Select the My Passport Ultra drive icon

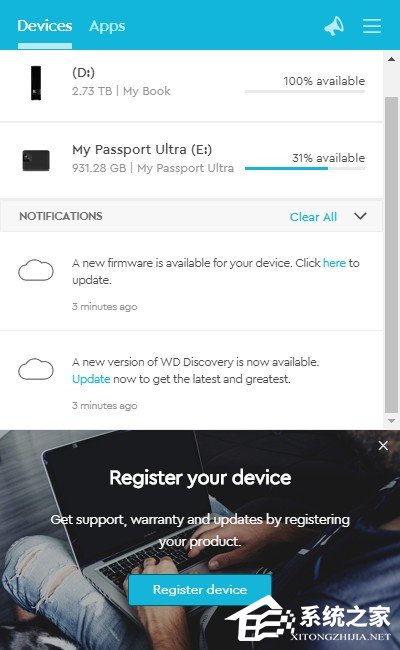click(x=36, y=160)
